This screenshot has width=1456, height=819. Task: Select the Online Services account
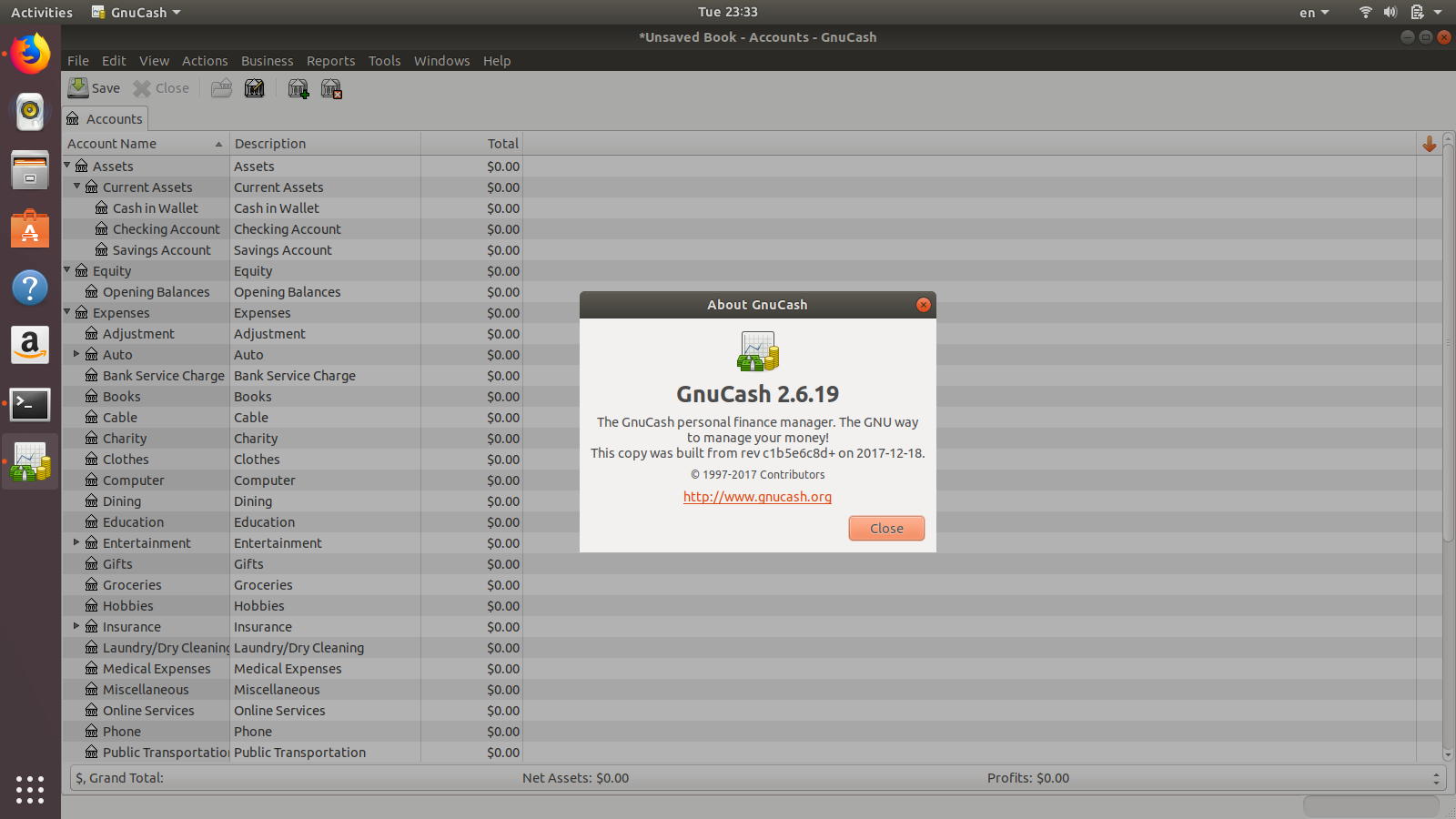(148, 711)
